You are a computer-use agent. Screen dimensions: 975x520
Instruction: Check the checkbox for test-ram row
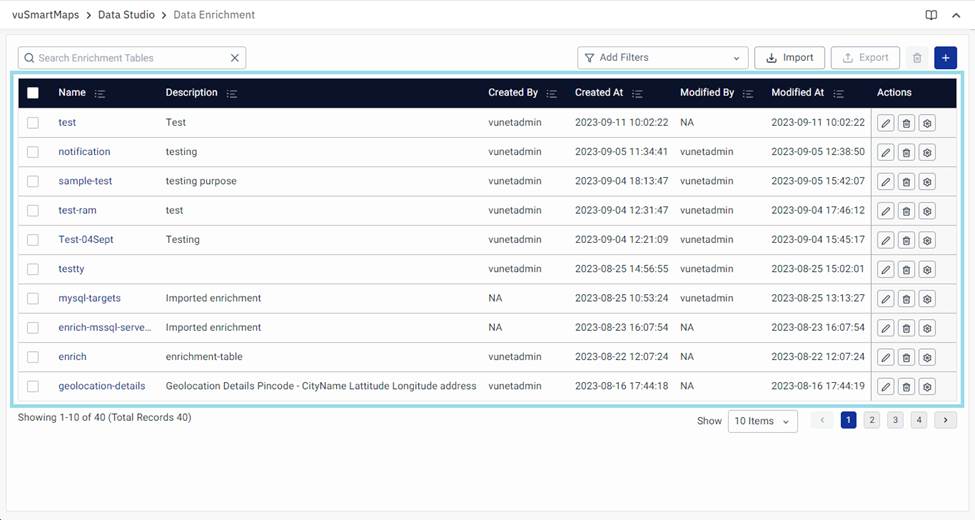[33, 211]
